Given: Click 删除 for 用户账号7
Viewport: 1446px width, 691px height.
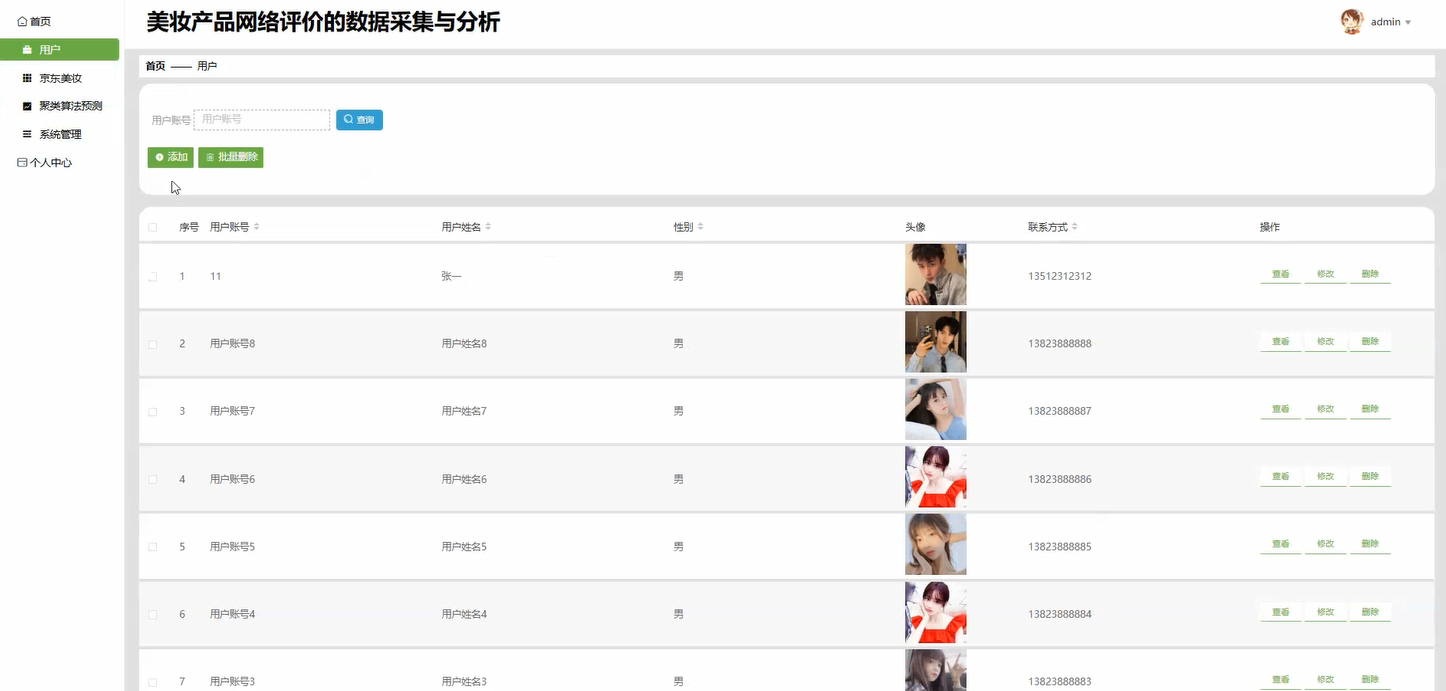Looking at the screenshot, I should (x=1370, y=409).
